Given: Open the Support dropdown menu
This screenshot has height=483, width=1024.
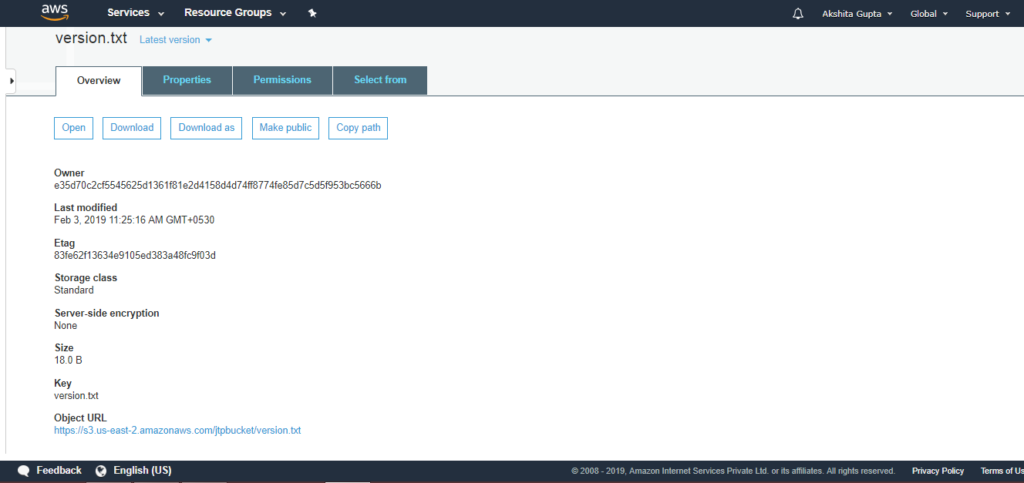Looking at the screenshot, I should click(x=987, y=14).
